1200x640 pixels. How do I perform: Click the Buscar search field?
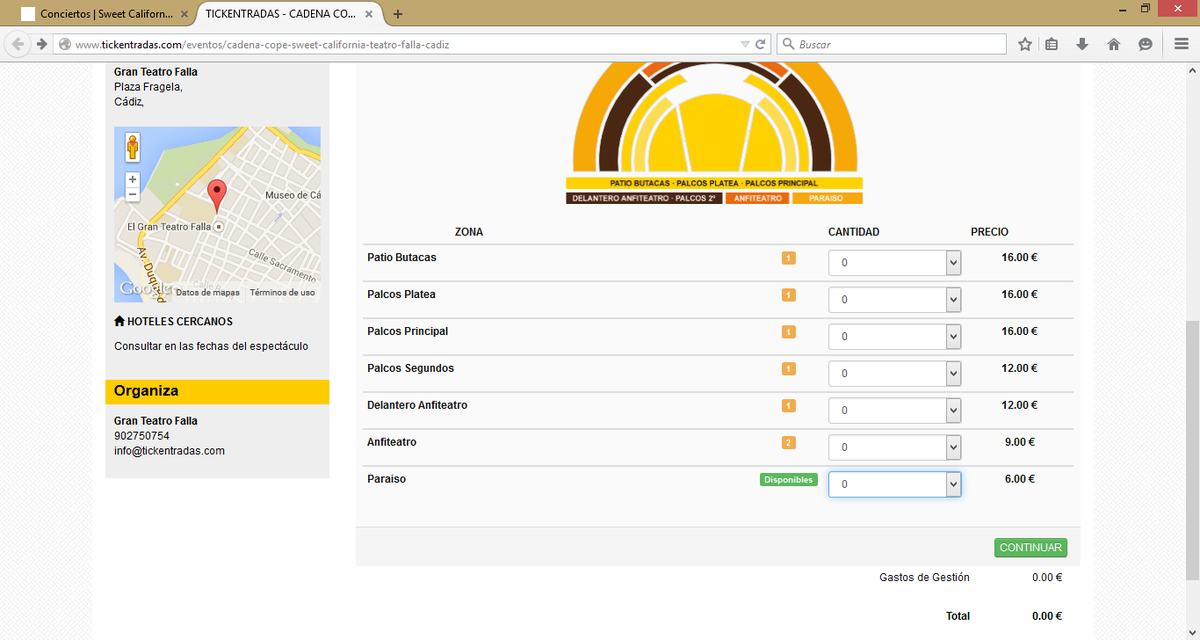click(x=891, y=44)
